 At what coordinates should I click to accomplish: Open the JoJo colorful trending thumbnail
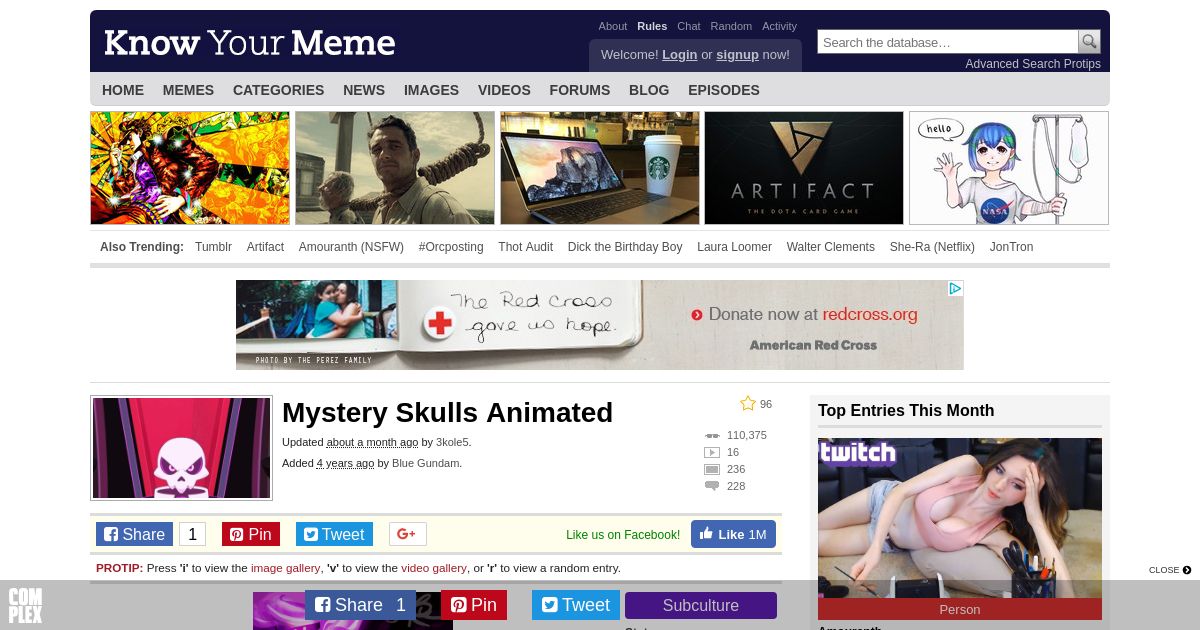190,168
